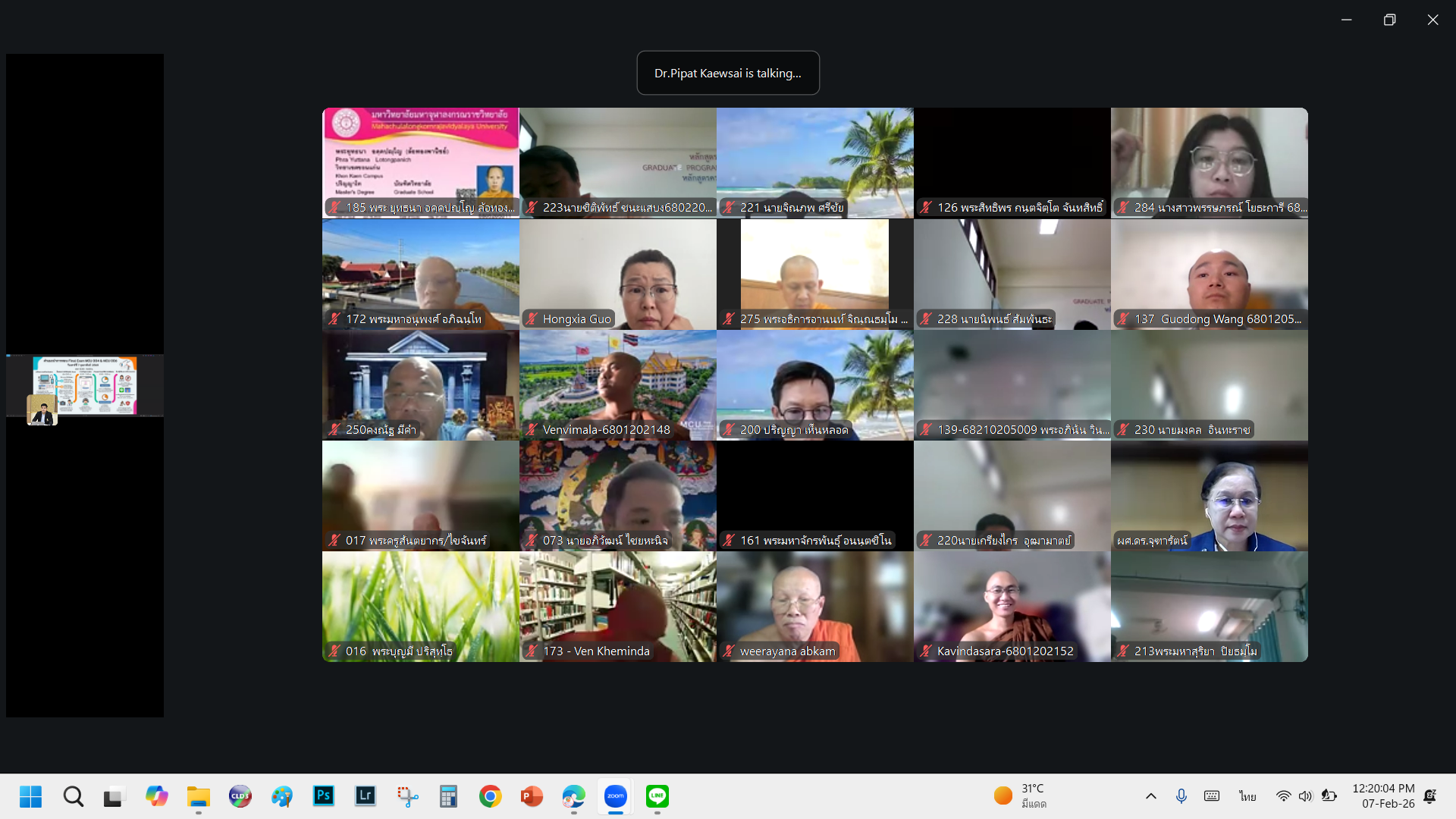Open the volume speaker icon in the tray
Screen dimensions: 1456x819
[x=1304, y=795]
